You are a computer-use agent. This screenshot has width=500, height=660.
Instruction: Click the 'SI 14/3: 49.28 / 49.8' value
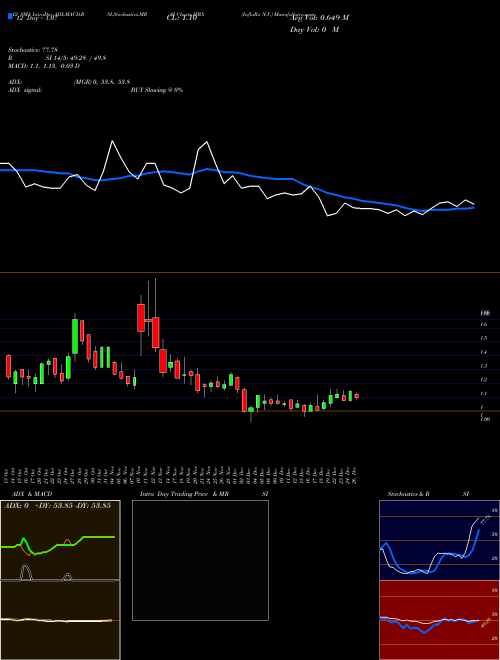[x=76, y=58]
